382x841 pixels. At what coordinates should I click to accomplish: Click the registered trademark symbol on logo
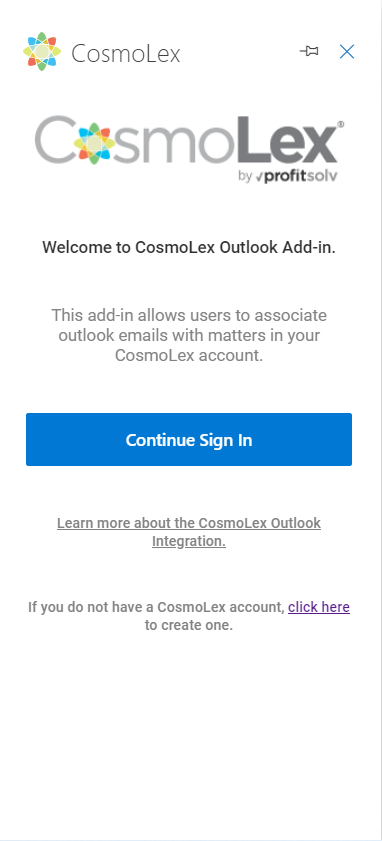(340, 124)
